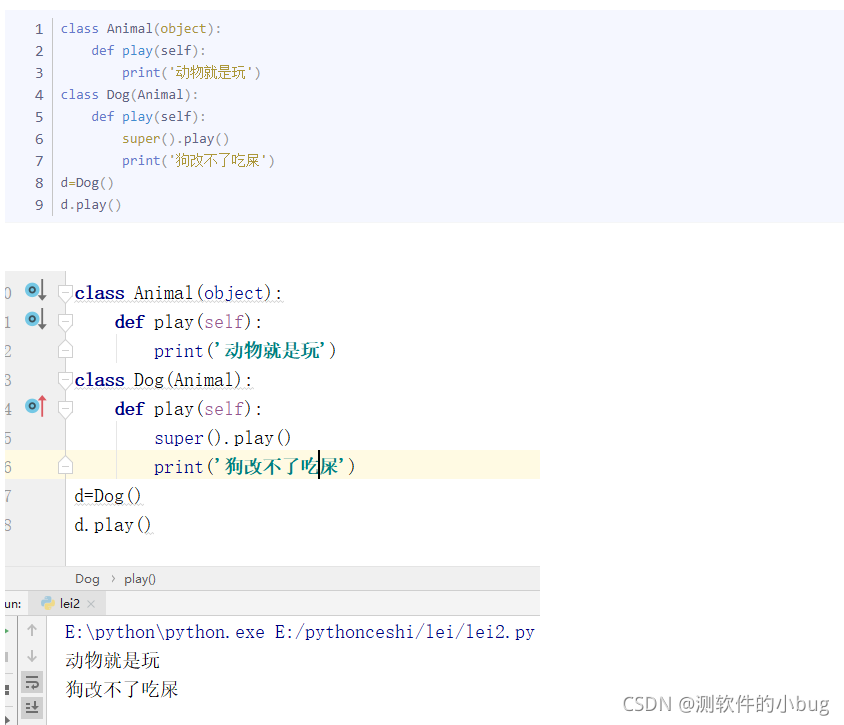This screenshot has width=844, height=725.
Task: Click Dog in editor breadcrumb bar
Action: tap(87, 579)
